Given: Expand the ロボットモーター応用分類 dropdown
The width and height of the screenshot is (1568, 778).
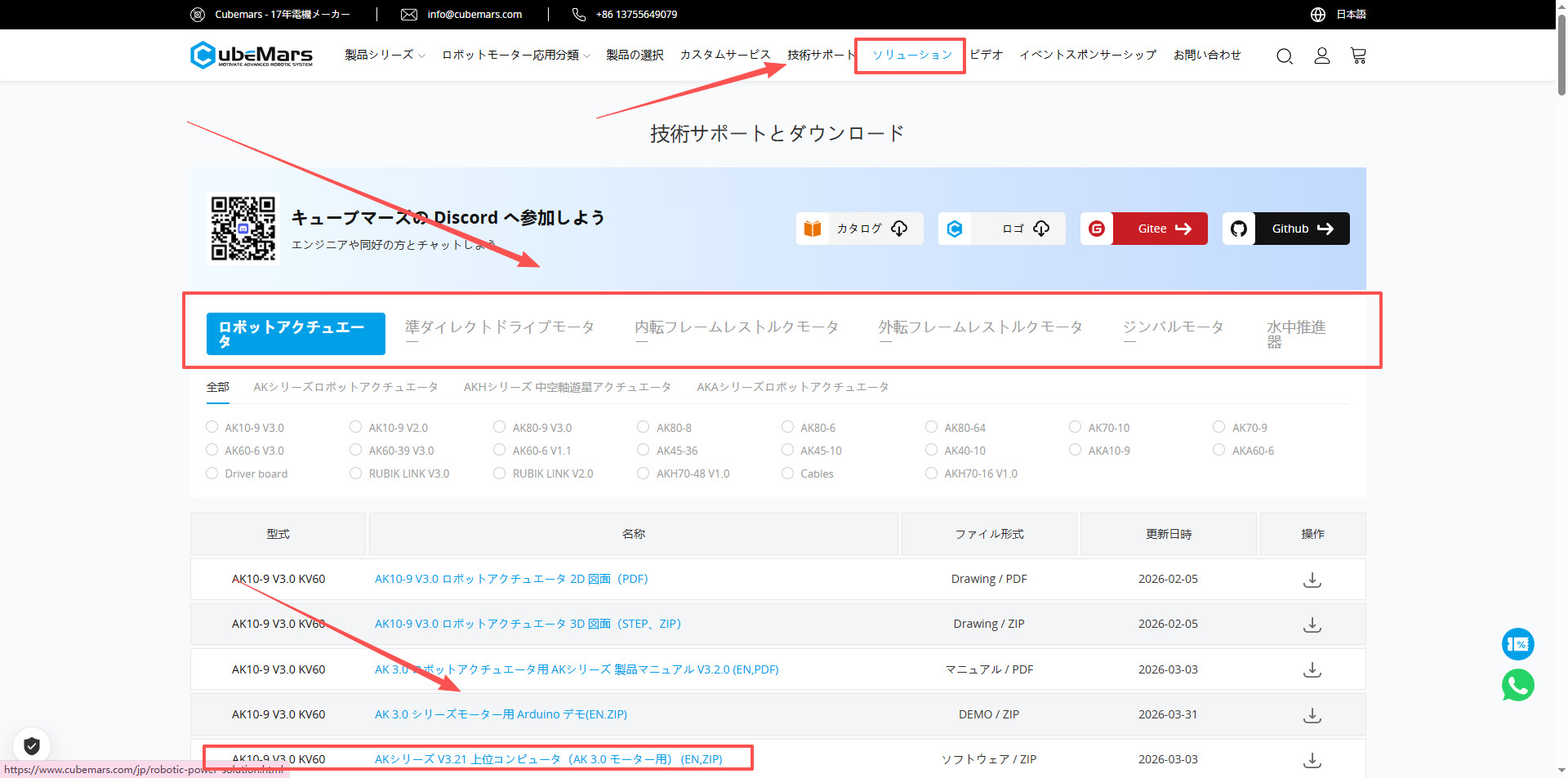Looking at the screenshot, I should tap(514, 55).
